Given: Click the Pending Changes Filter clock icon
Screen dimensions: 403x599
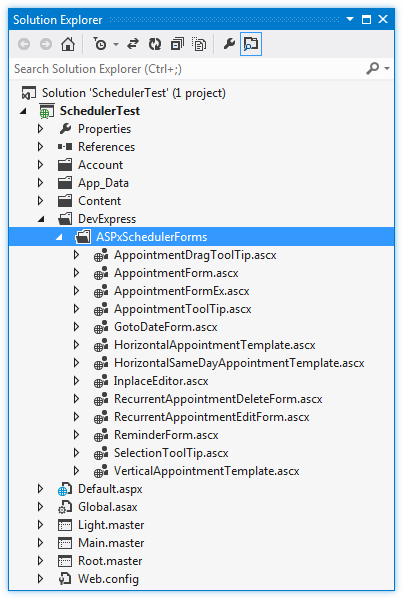Looking at the screenshot, I should click(x=100, y=44).
